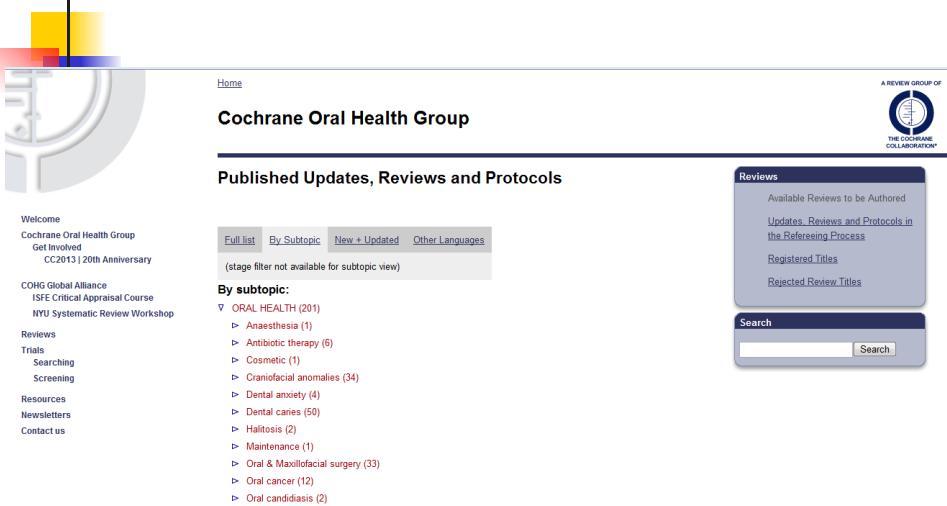Open ISFE Critical Appraisal Course link
The height and width of the screenshot is (506, 947).
pos(93,298)
